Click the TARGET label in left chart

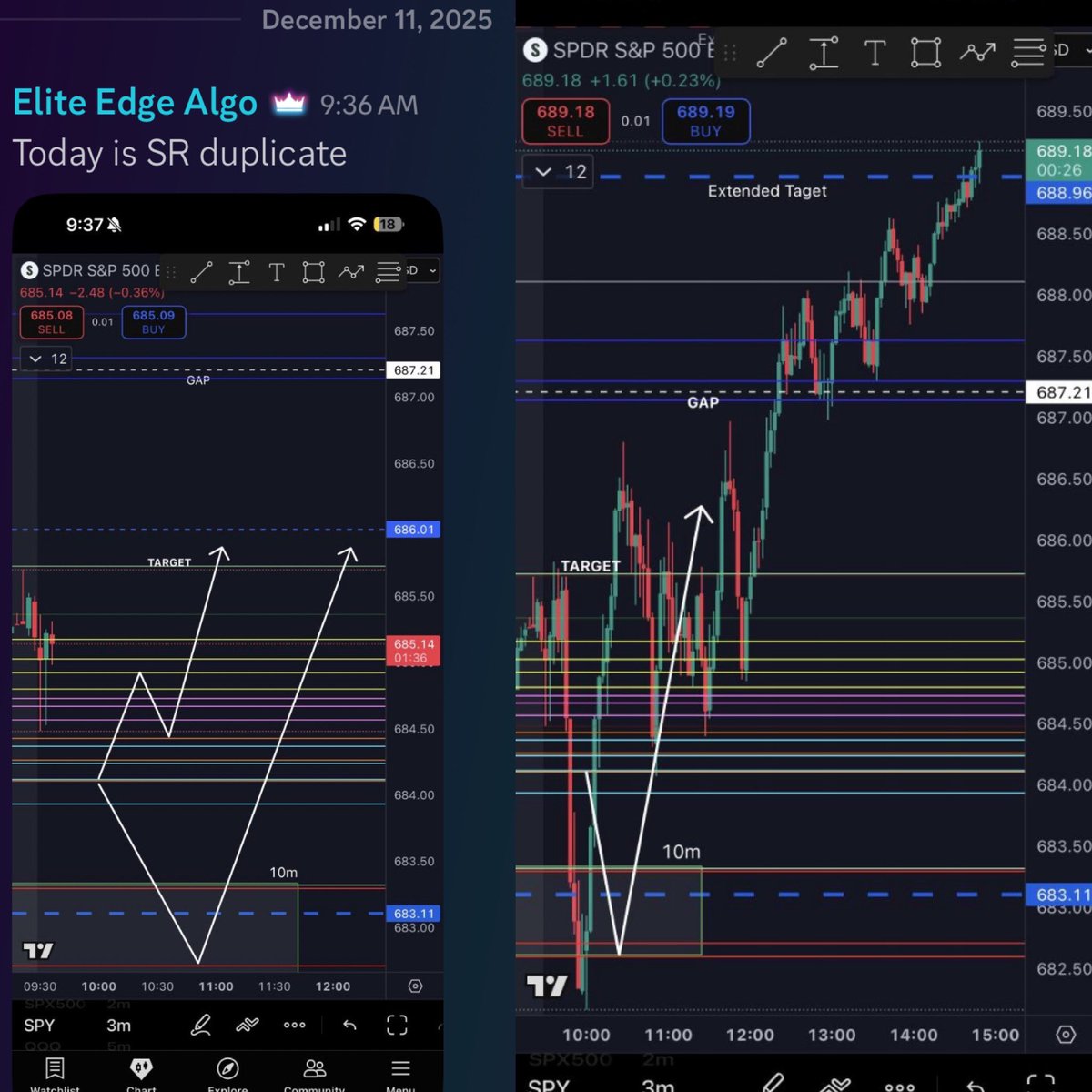pos(169,562)
